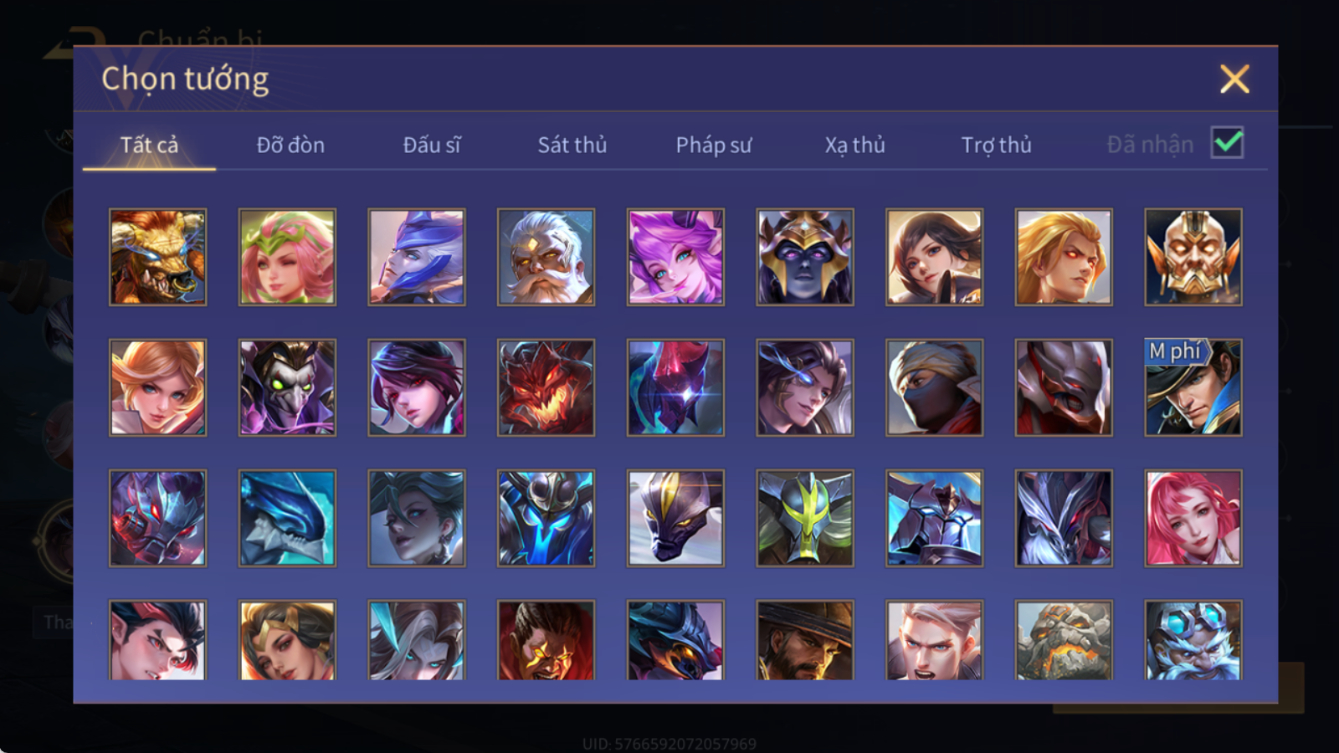The width and height of the screenshot is (1339, 753).
Task: Close the 'Chọn tướng' dialog
Action: [x=1234, y=79]
